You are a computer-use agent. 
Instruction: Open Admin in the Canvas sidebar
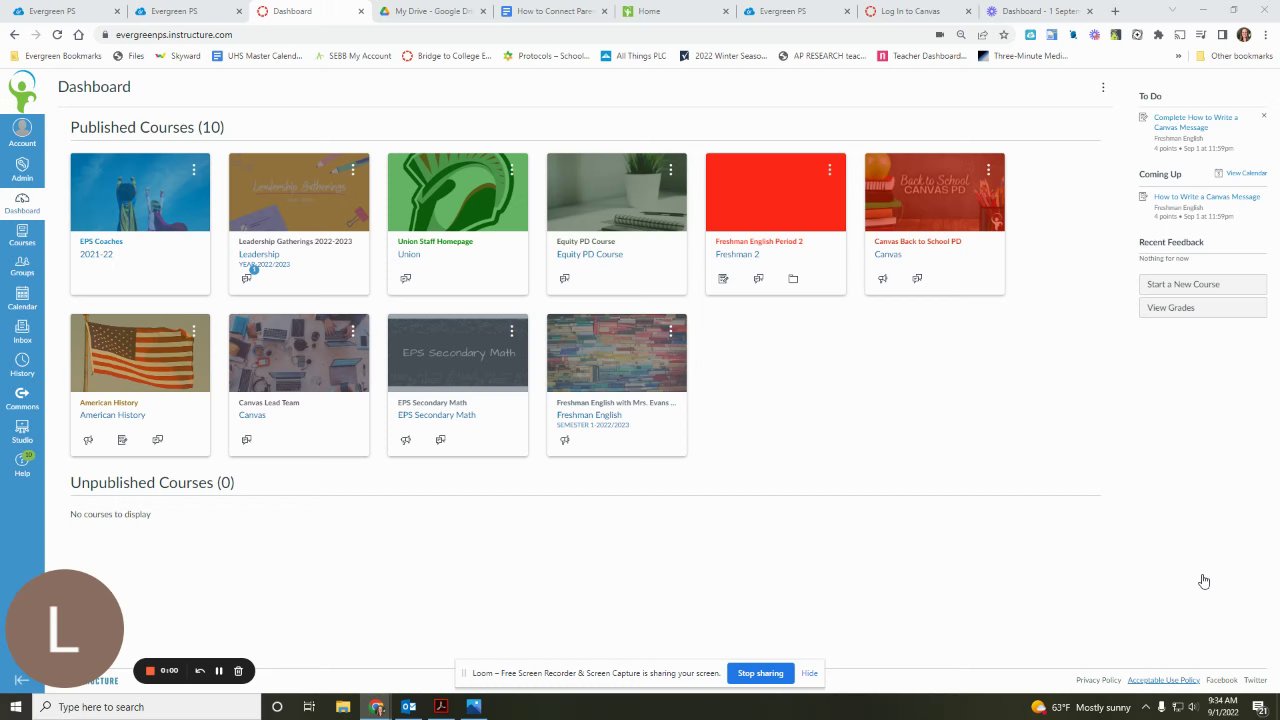point(22,168)
